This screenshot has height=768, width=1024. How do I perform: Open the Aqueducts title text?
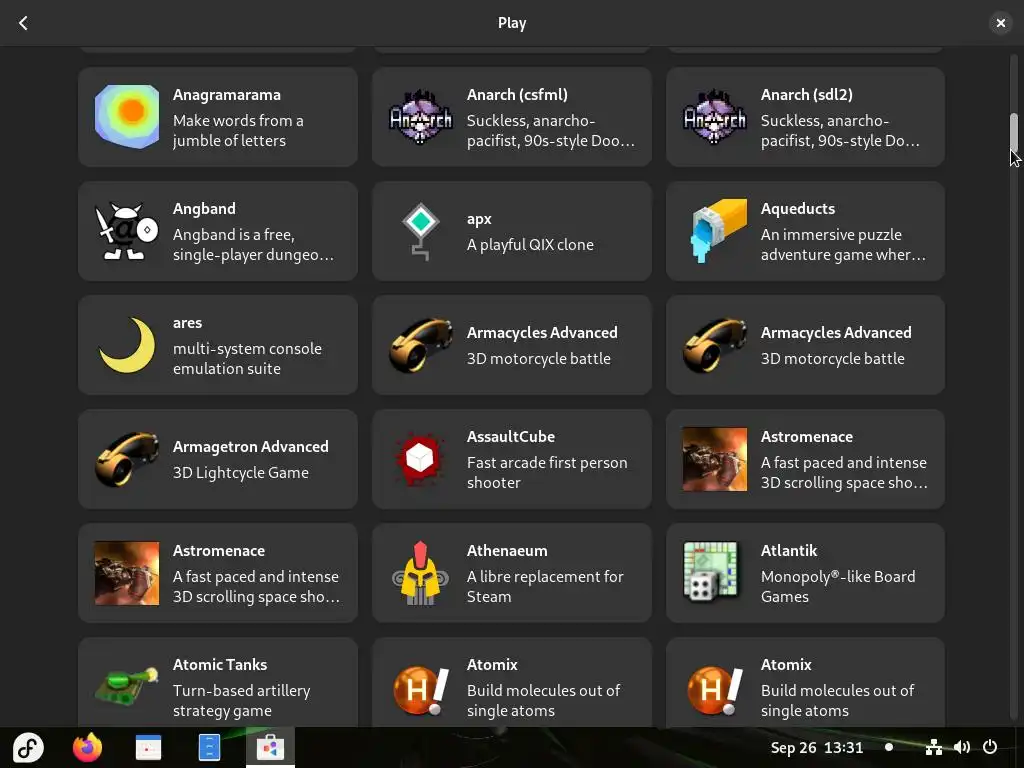coord(797,209)
